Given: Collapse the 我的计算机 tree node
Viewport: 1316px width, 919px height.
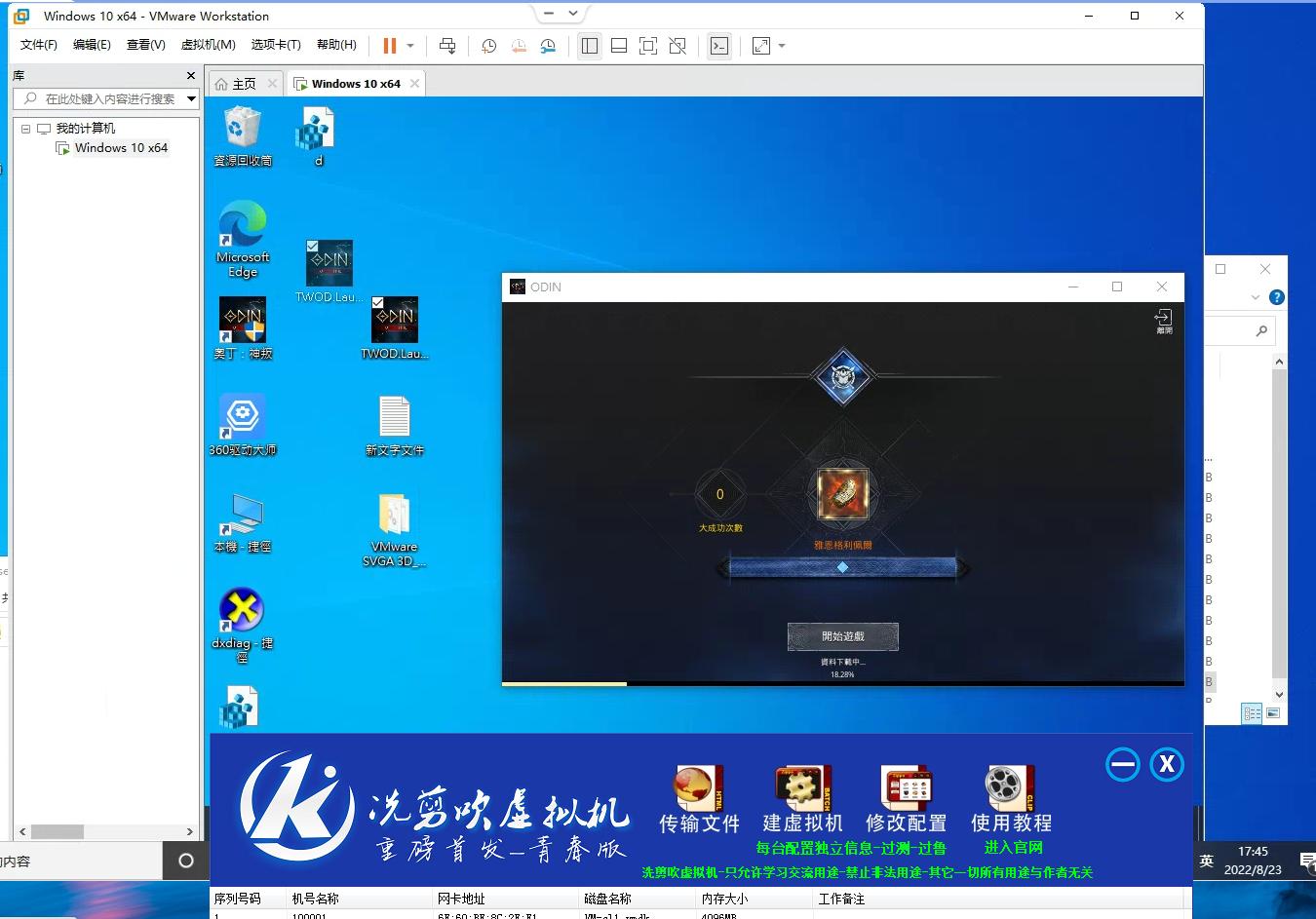Looking at the screenshot, I should pyautogui.click(x=25, y=129).
